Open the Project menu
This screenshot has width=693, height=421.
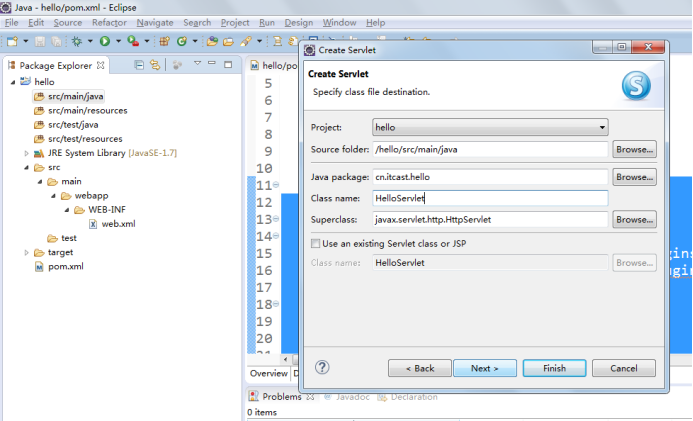click(235, 23)
